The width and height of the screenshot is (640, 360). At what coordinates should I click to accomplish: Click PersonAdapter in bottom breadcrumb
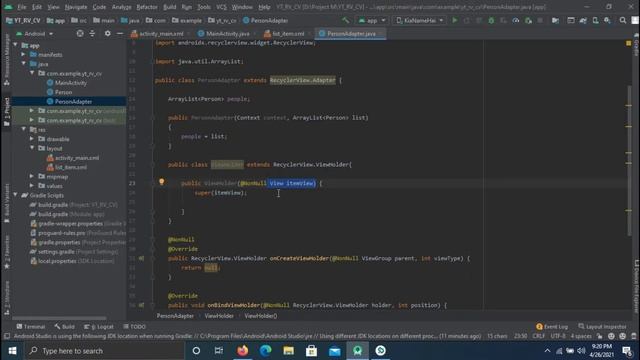coord(175,316)
